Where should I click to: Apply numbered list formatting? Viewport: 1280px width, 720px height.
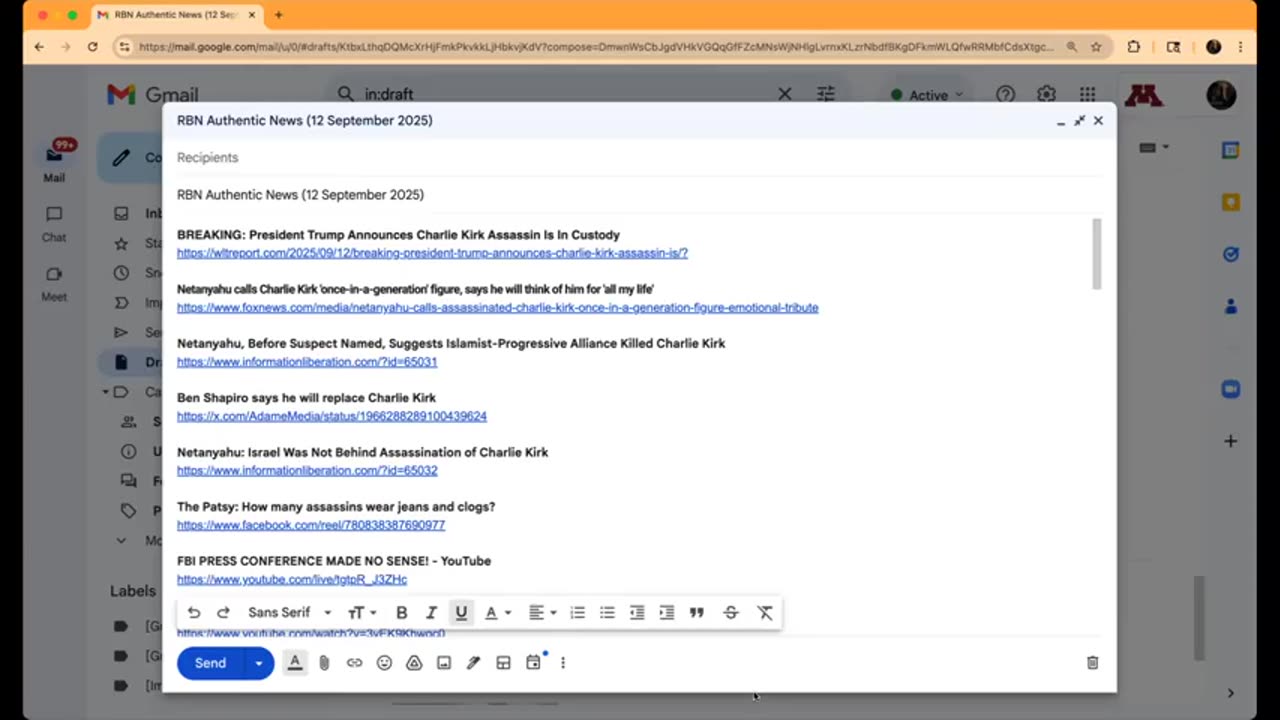click(577, 613)
